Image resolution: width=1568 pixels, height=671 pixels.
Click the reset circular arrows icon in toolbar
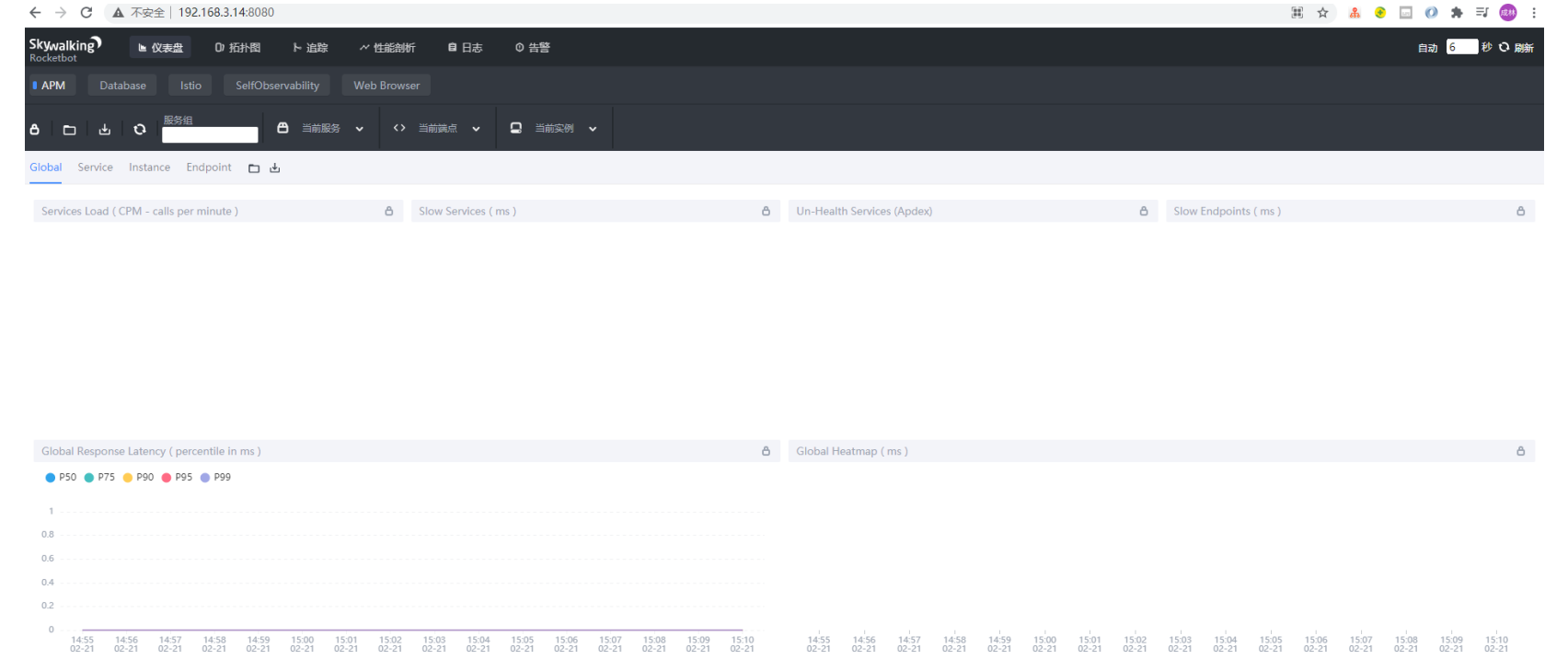140,130
